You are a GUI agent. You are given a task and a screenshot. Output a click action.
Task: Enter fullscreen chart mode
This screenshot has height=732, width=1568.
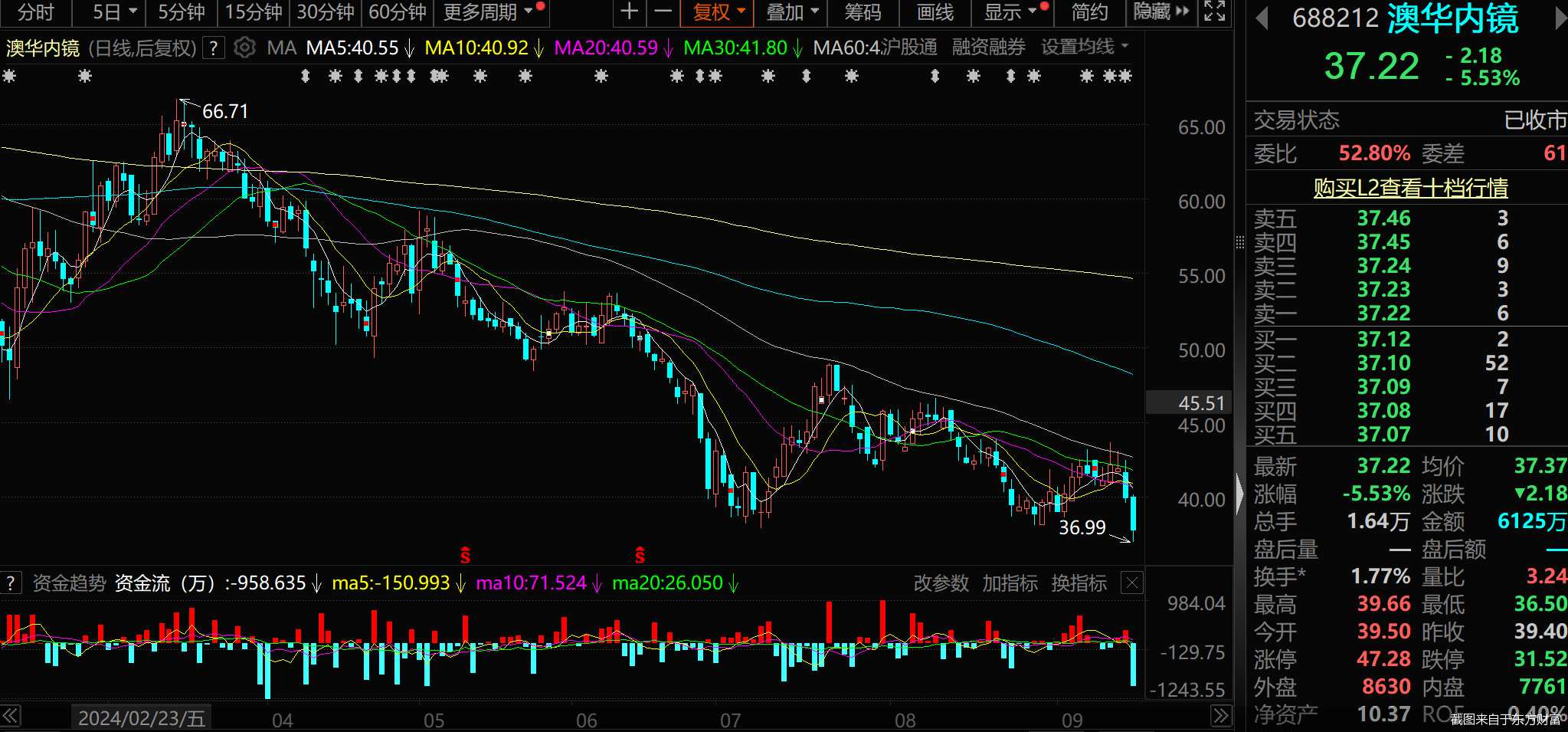(1214, 11)
